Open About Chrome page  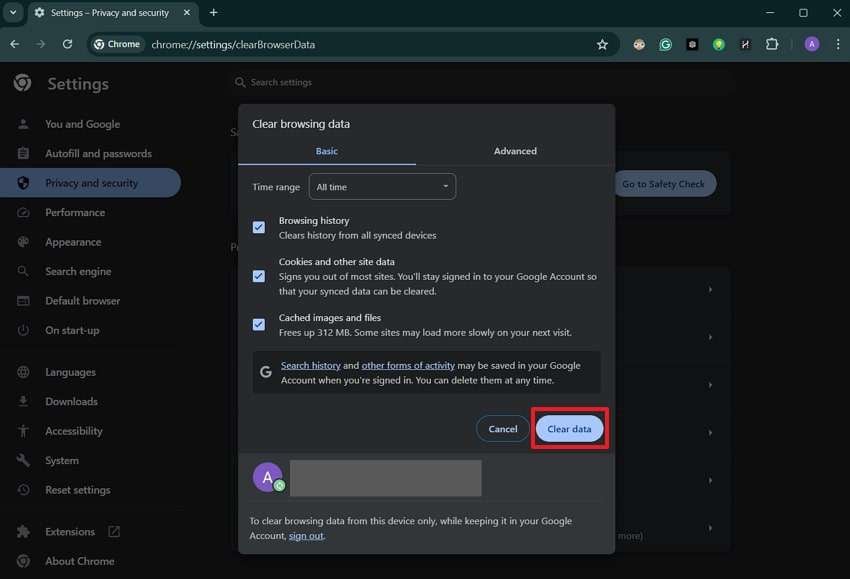point(80,561)
